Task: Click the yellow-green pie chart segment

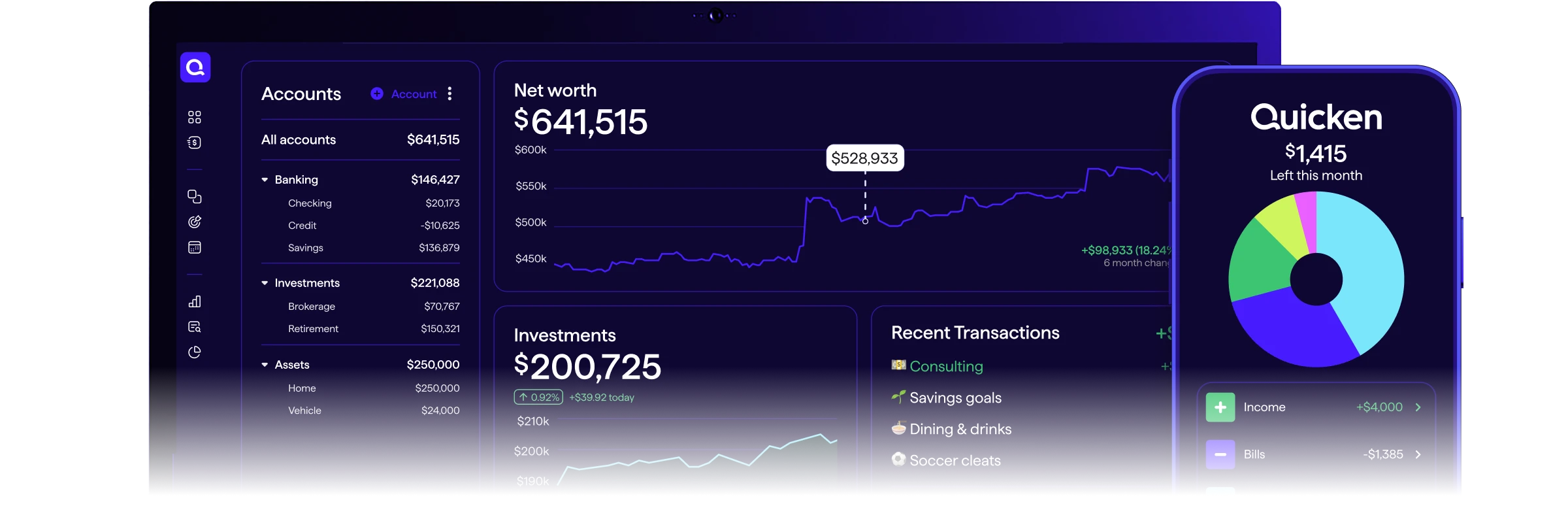Action: pyautogui.click(x=1284, y=226)
